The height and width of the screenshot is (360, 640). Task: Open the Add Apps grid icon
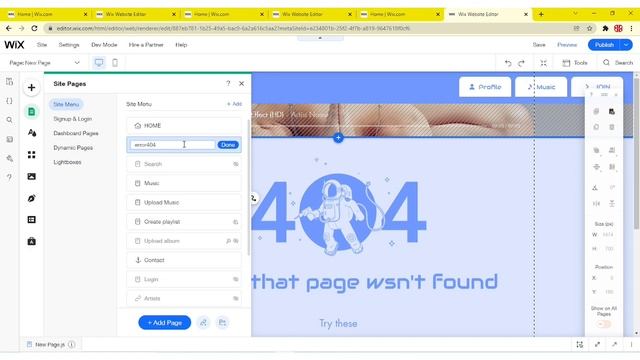tap(31, 155)
